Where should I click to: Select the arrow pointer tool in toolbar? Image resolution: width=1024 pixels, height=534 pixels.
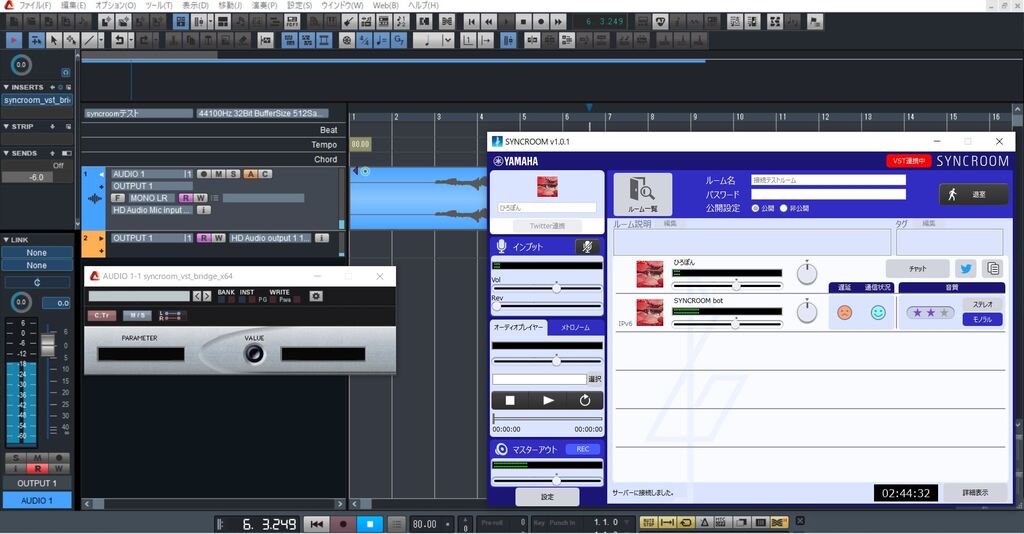click(54, 40)
